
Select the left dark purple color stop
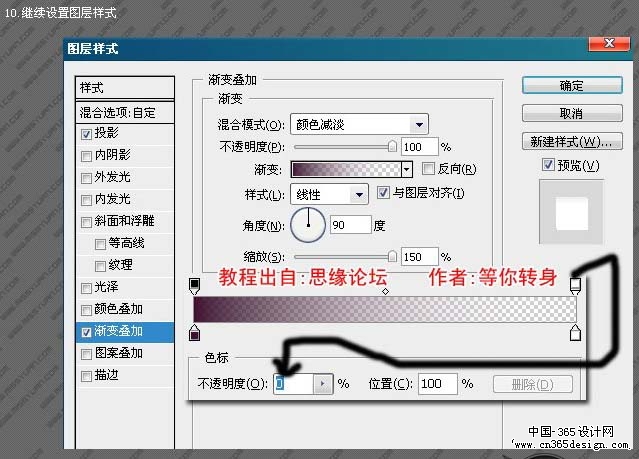(x=194, y=333)
